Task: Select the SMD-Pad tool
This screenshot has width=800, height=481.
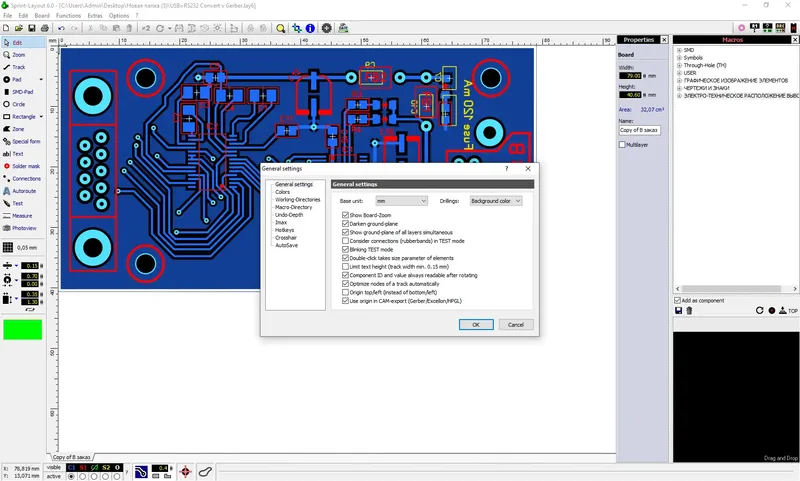Action: tap(22, 92)
